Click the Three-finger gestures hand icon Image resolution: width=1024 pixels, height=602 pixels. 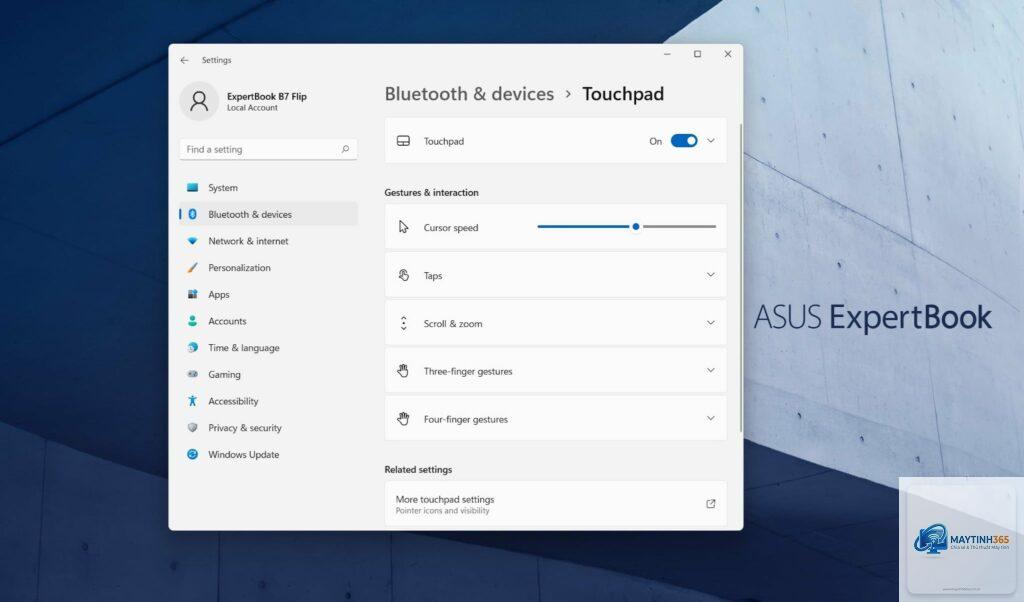[x=404, y=371]
